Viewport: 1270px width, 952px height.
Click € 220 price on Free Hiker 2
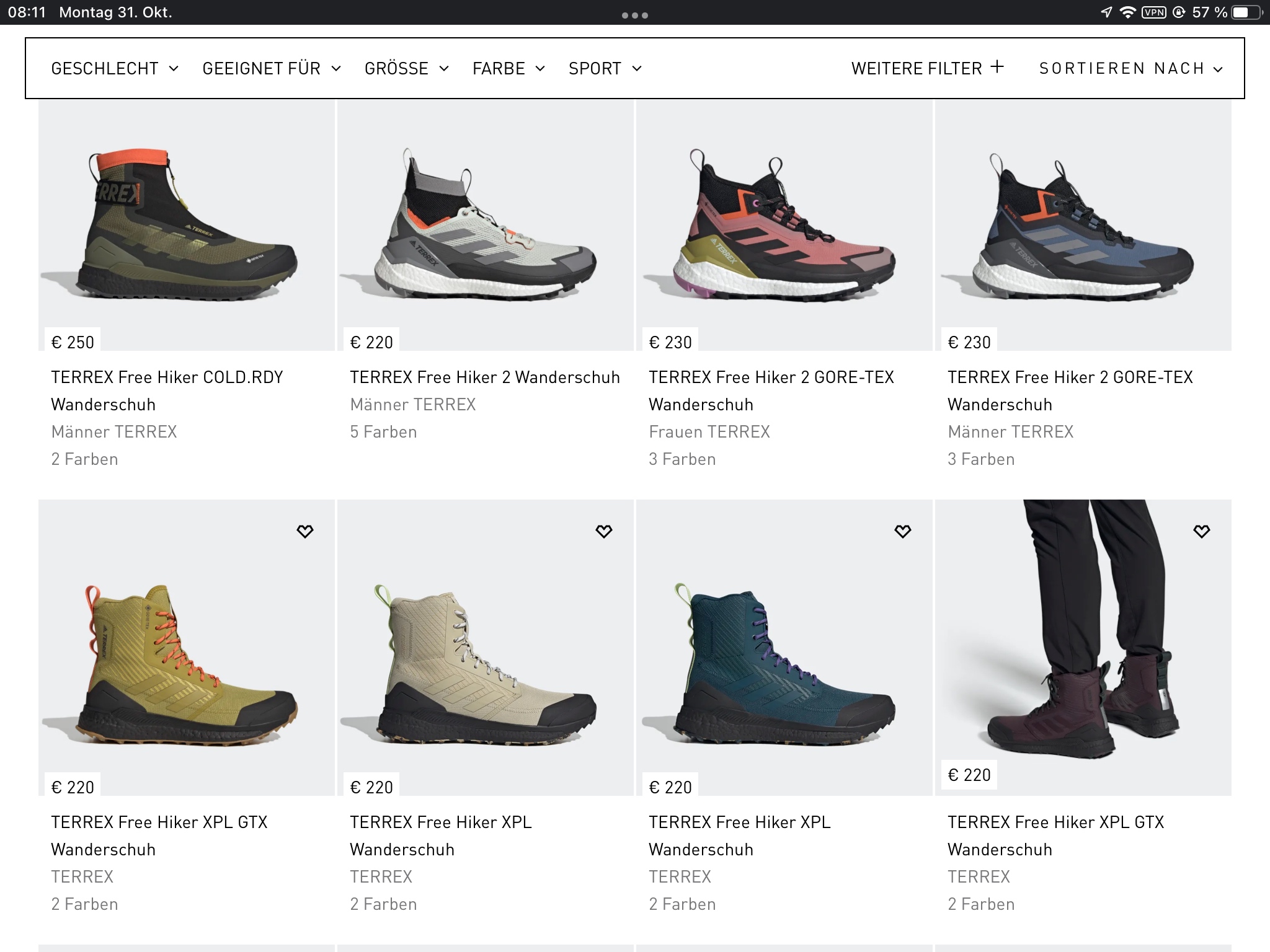coord(371,342)
